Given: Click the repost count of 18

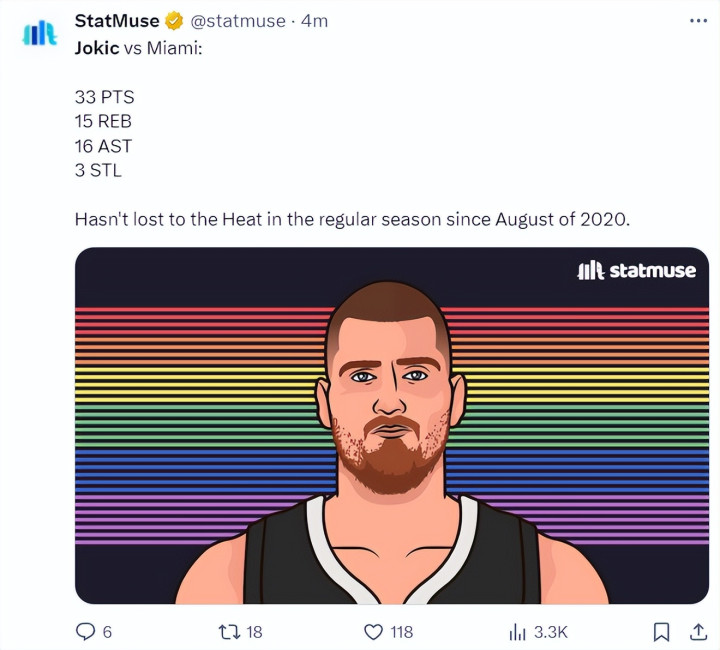Looking at the screenshot, I should [254, 632].
